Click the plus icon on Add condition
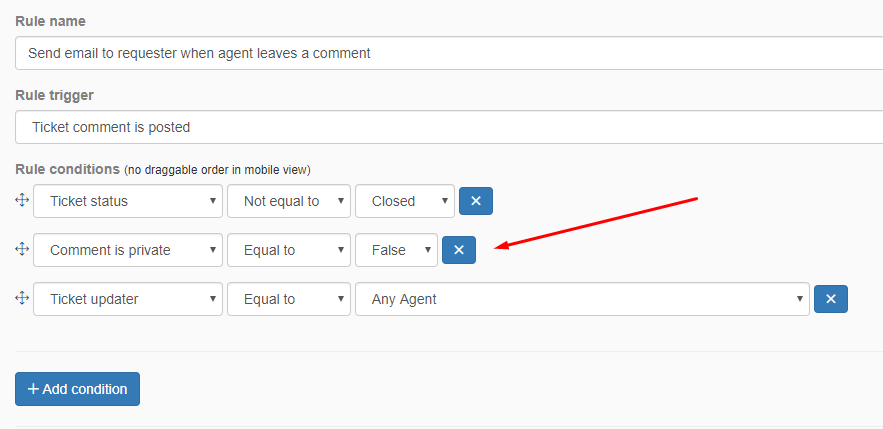The width and height of the screenshot is (883, 429). 33,389
